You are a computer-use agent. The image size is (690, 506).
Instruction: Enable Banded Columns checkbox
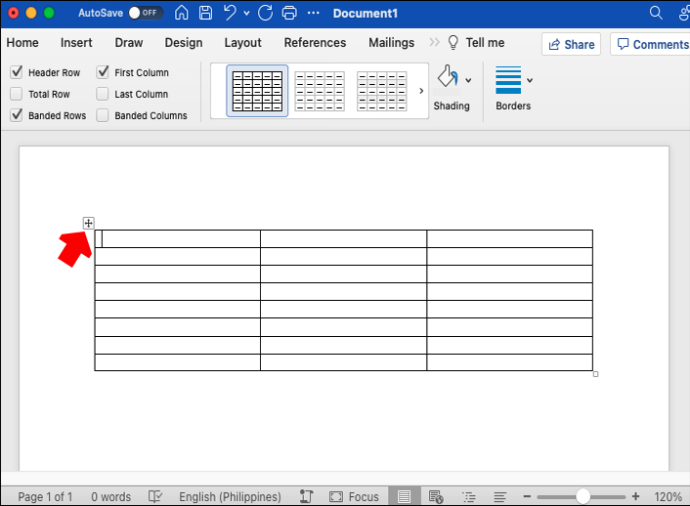(x=103, y=115)
